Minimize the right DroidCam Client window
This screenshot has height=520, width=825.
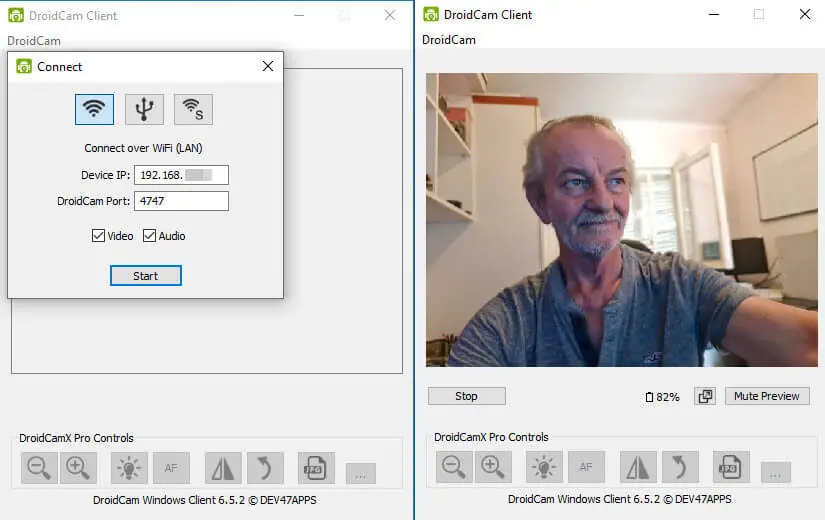[x=713, y=14]
